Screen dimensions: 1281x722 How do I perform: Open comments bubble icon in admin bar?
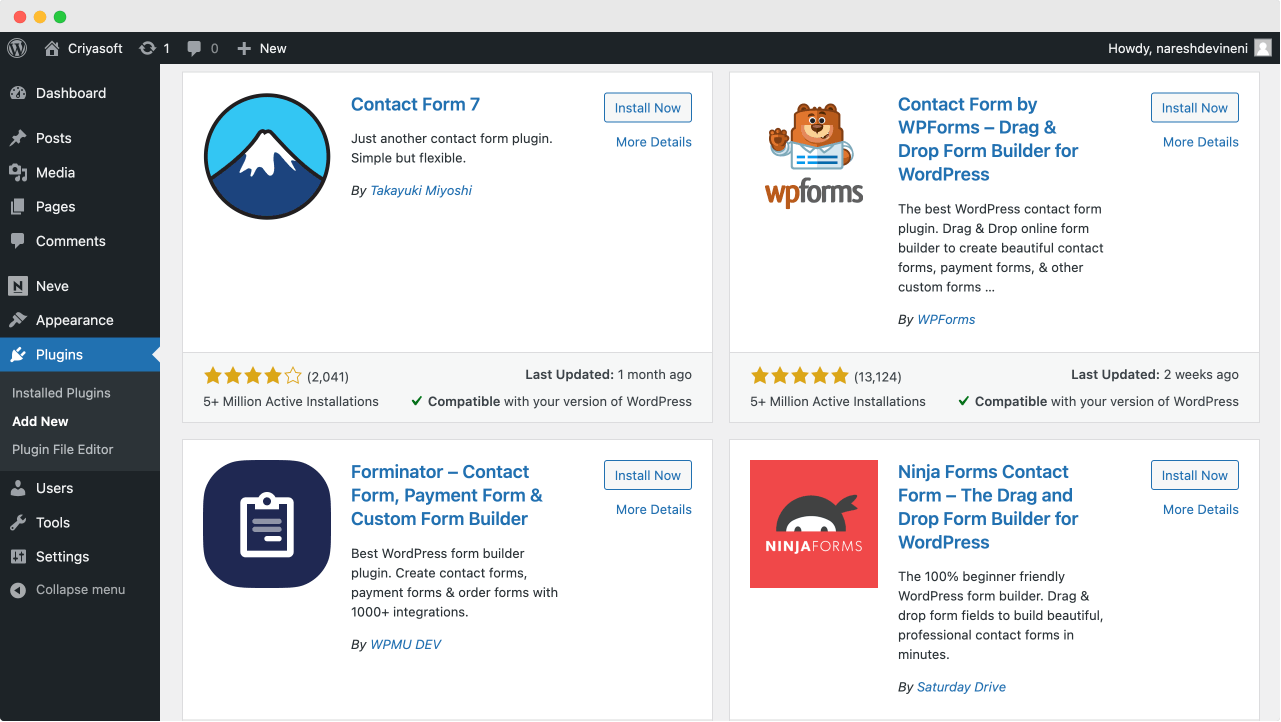(x=194, y=48)
